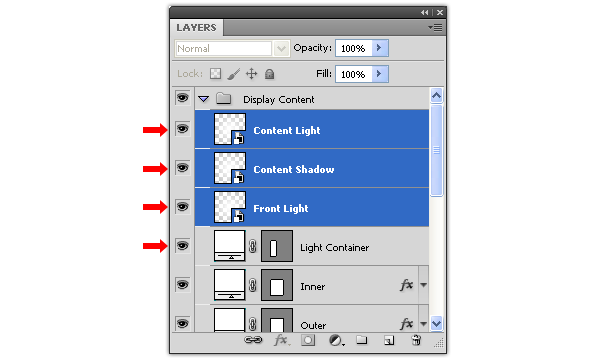600x364 pixels.
Task: Open the Opacity slider arrow
Action: pos(380,48)
